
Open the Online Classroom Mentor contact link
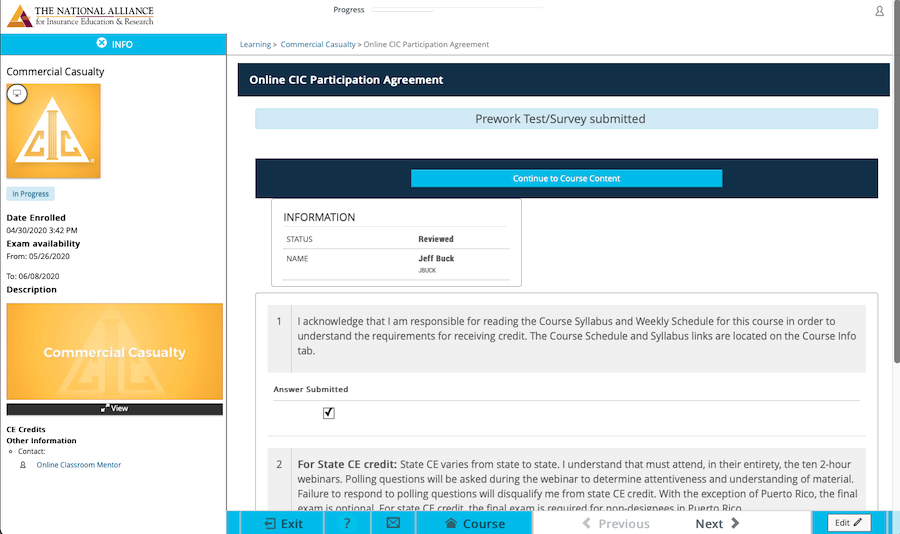[79, 465]
